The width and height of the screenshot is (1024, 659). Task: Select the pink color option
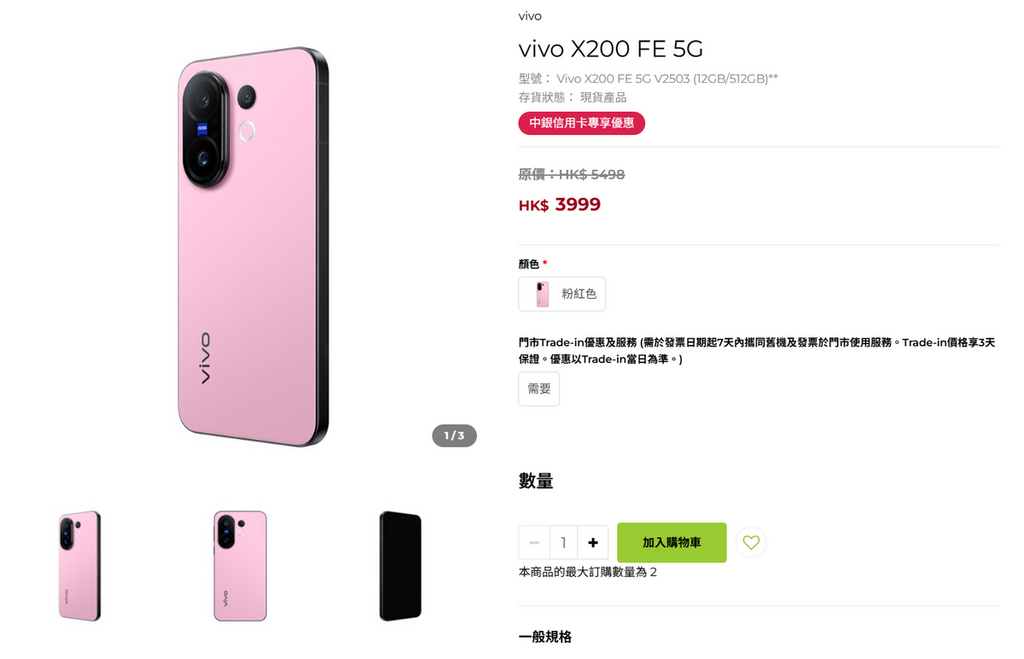click(x=562, y=294)
